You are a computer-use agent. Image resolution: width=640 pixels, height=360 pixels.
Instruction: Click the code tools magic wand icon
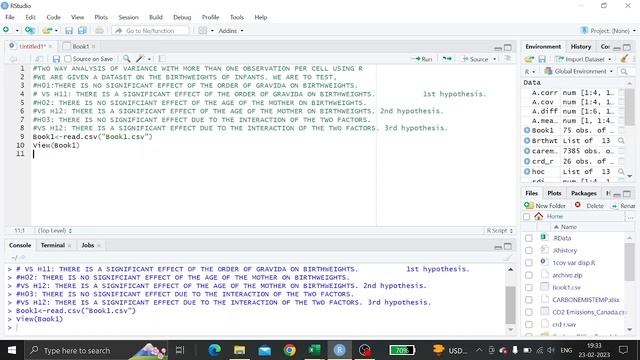click(x=140, y=59)
